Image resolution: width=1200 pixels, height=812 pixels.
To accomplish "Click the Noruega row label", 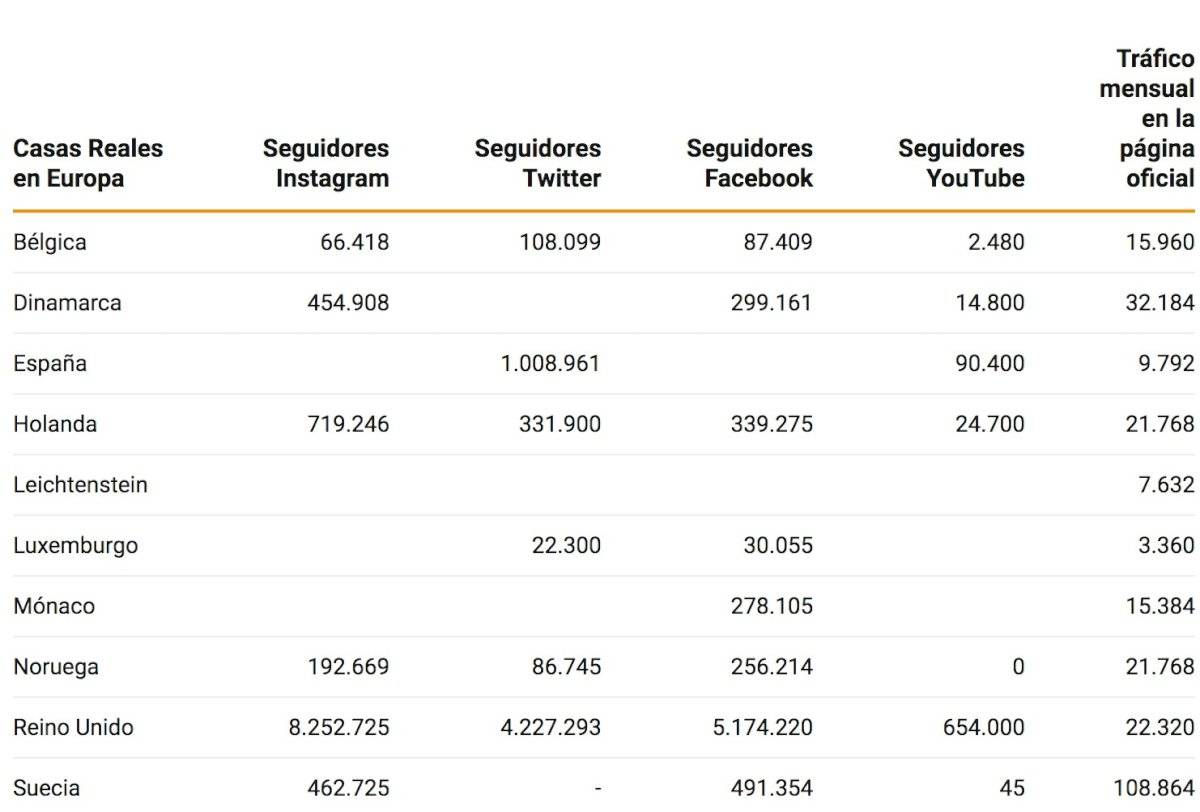I will pos(56,667).
